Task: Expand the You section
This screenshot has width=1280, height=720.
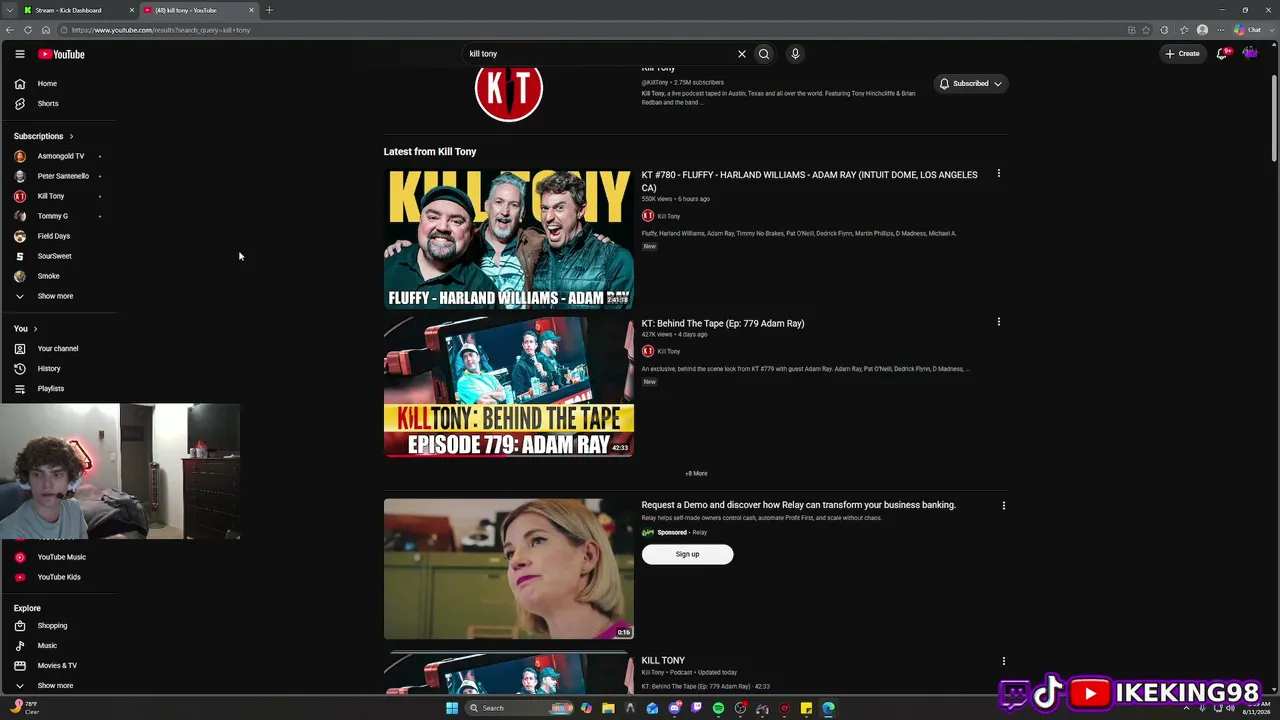Action: pos(26,329)
